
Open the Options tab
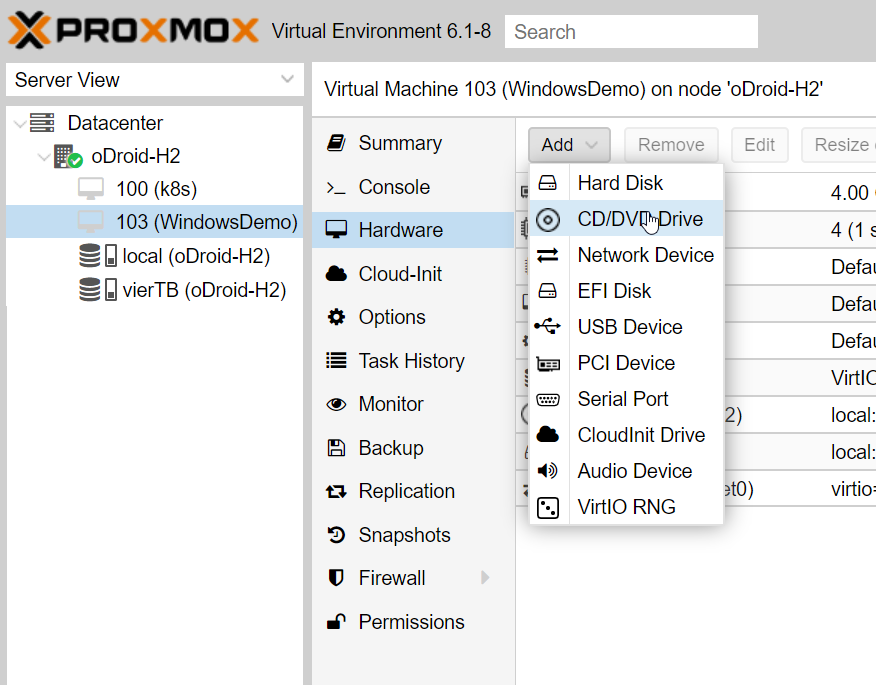coord(413,317)
